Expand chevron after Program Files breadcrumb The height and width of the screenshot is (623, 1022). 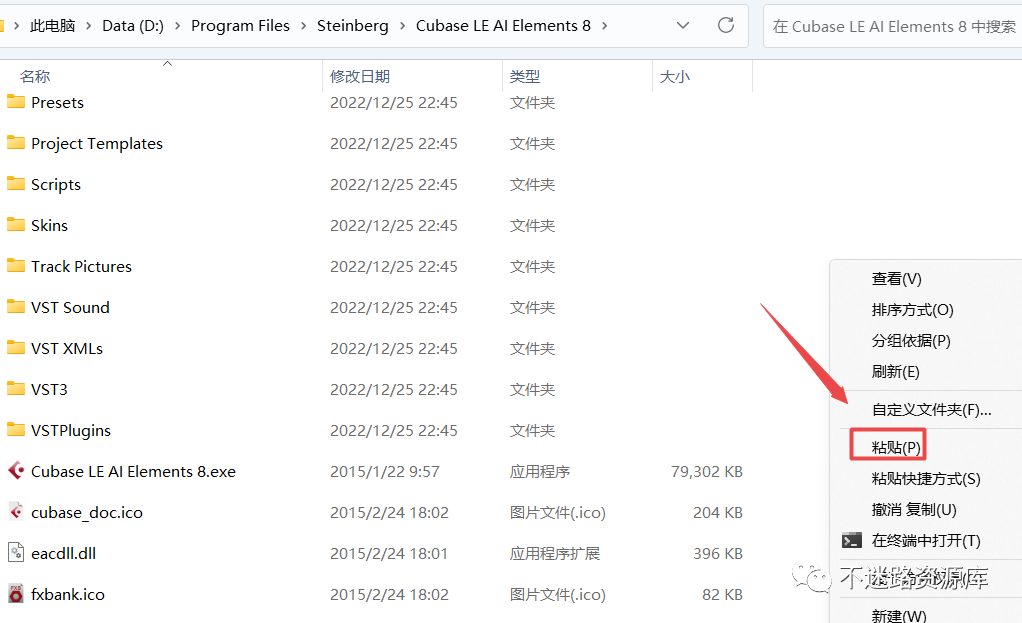tap(303, 26)
